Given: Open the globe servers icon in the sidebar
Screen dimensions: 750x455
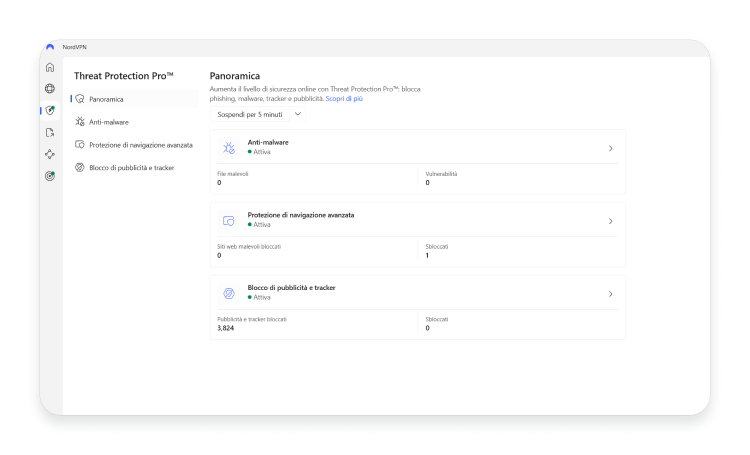Looking at the screenshot, I should click(x=50, y=89).
